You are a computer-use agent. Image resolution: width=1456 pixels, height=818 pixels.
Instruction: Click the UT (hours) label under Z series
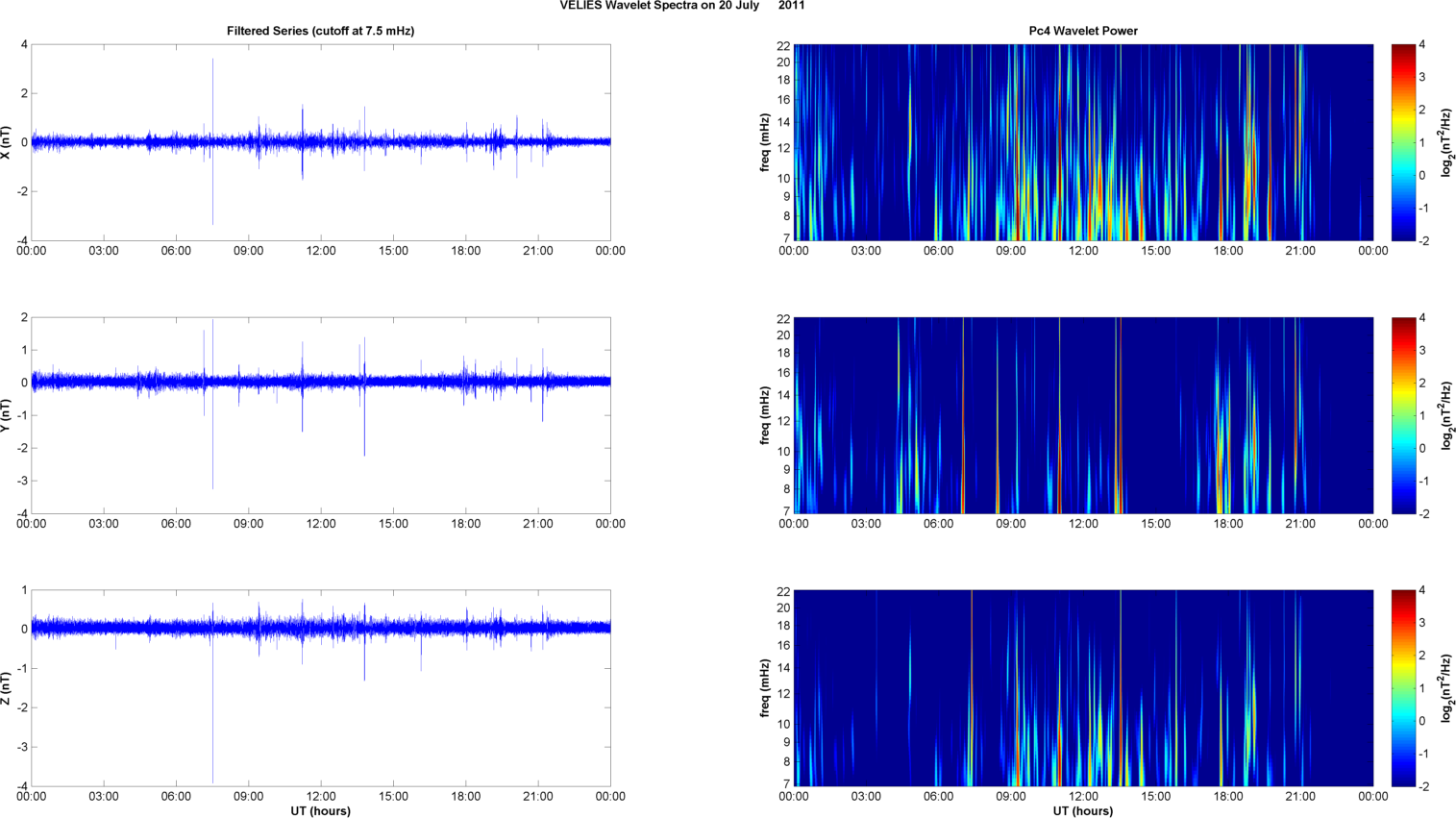pos(320,810)
